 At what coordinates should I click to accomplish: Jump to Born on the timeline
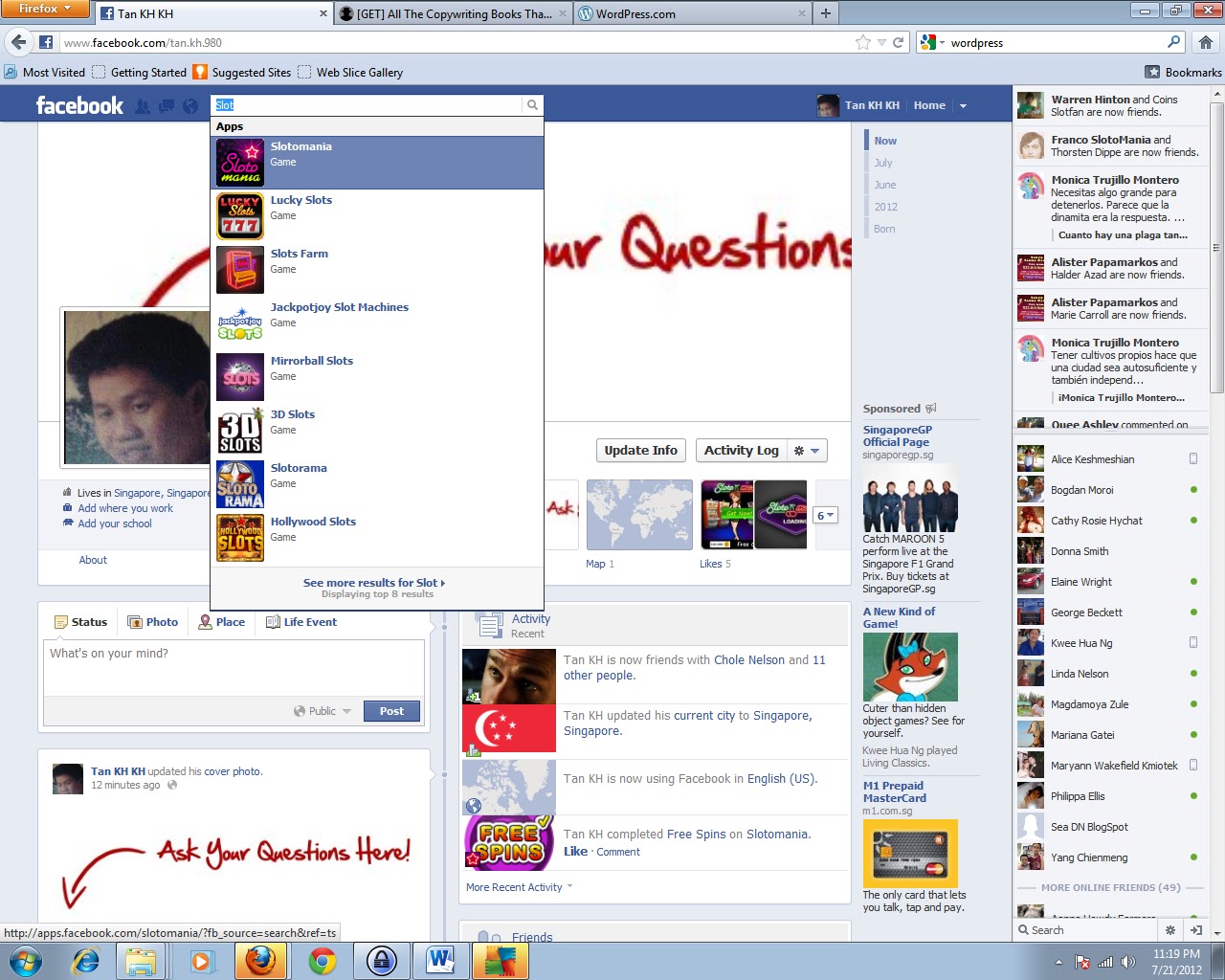pyautogui.click(x=884, y=229)
